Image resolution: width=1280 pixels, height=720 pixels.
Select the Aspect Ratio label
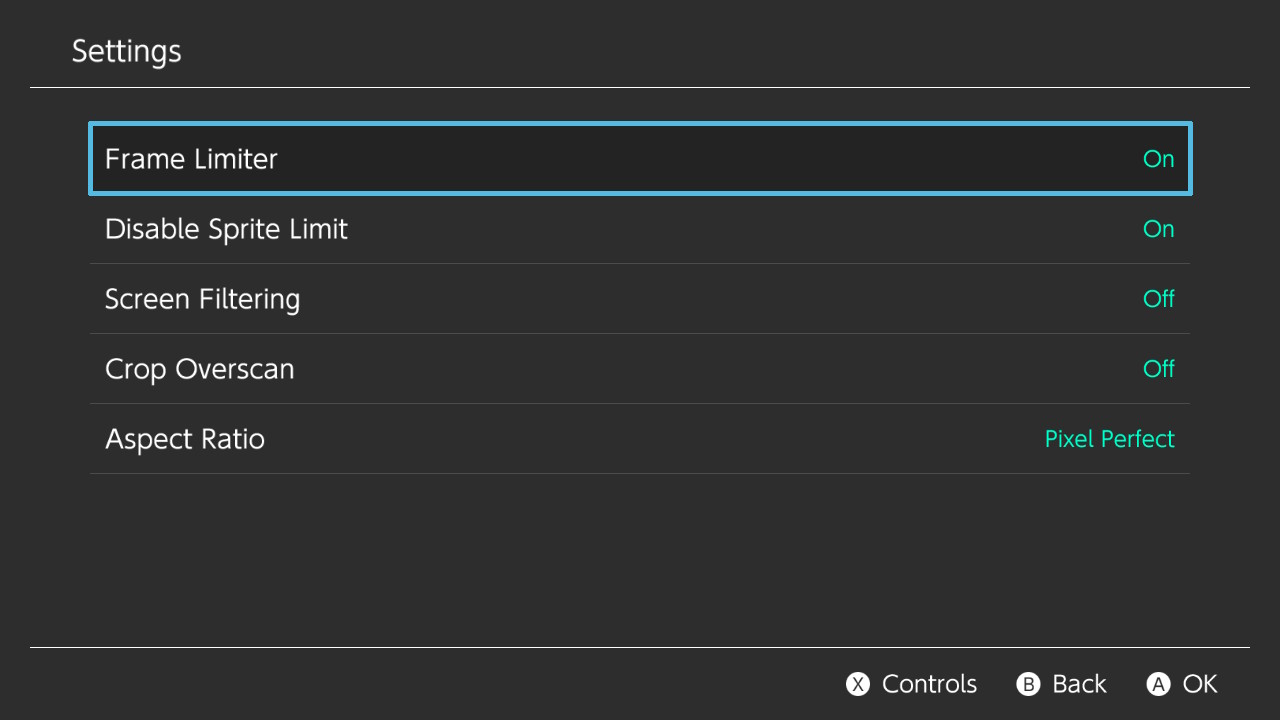[x=185, y=439]
